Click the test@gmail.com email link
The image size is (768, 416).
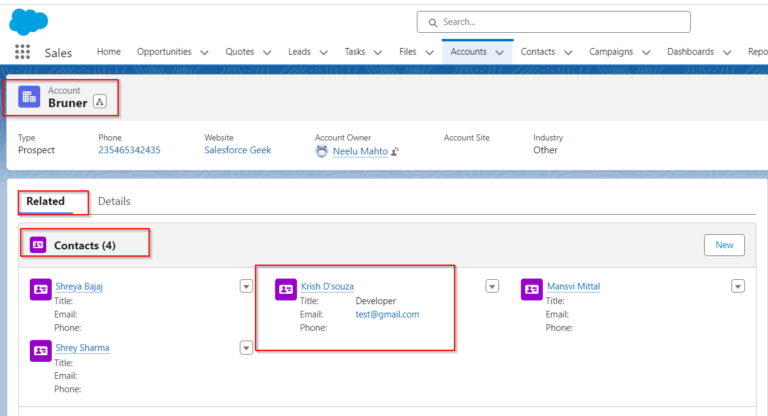[x=387, y=314]
